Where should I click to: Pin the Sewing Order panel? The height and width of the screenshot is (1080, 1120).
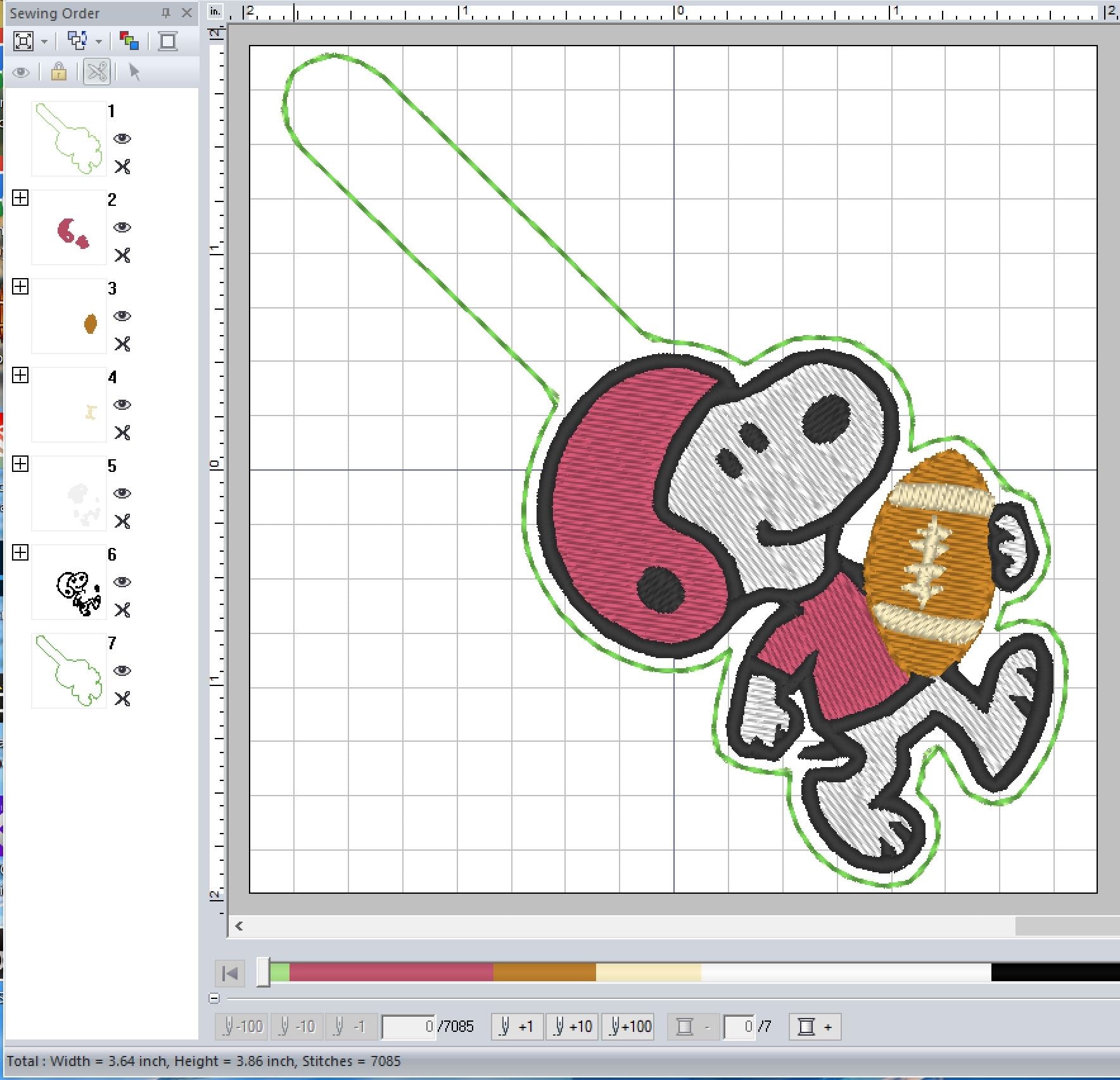click(166, 13)
